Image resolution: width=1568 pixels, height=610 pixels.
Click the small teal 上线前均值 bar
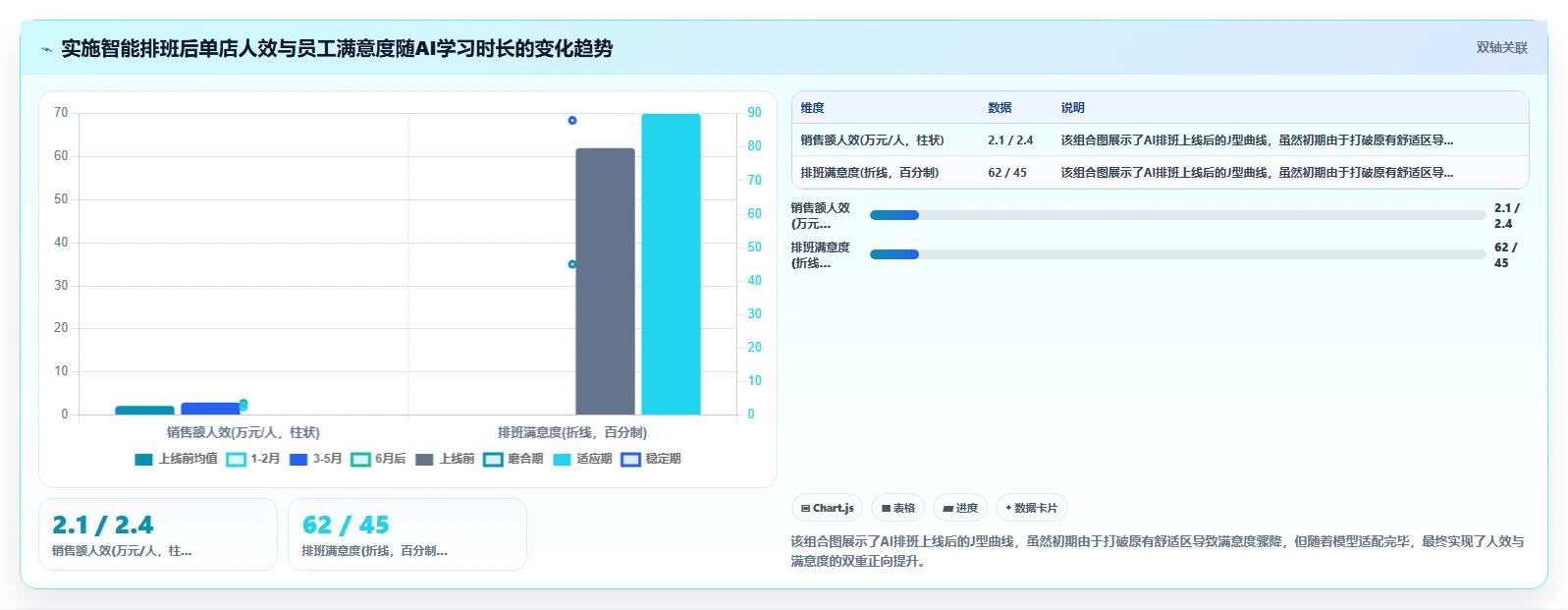click(x=144, y=410)
